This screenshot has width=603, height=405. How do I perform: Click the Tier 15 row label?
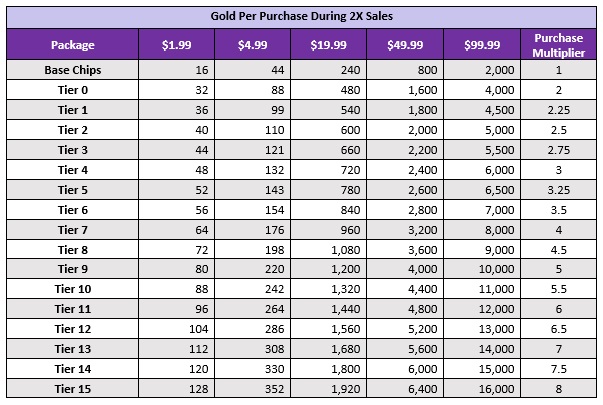point(73,389)
